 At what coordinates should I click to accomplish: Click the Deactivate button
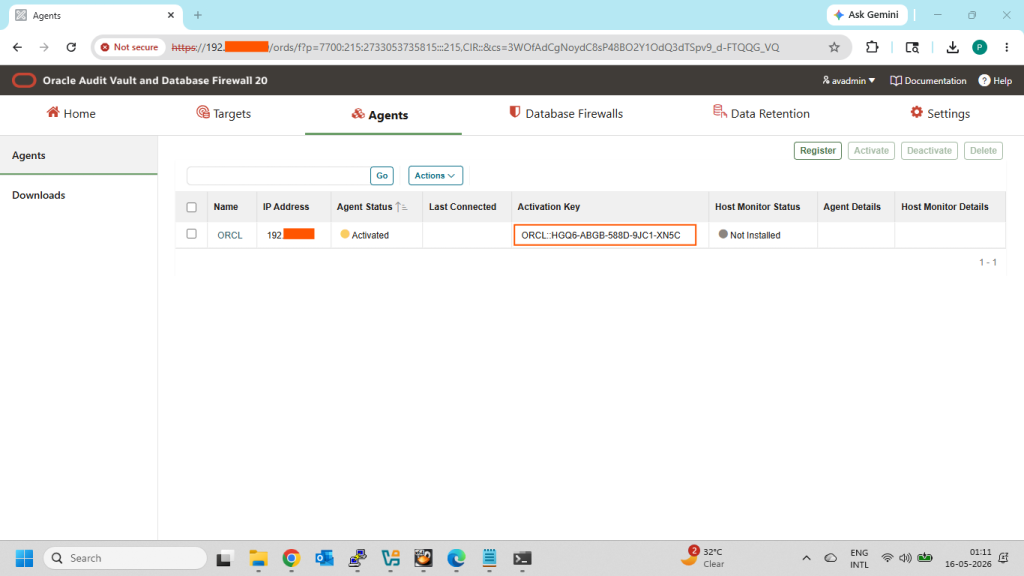pyautogui.click(x=929, y=151)
